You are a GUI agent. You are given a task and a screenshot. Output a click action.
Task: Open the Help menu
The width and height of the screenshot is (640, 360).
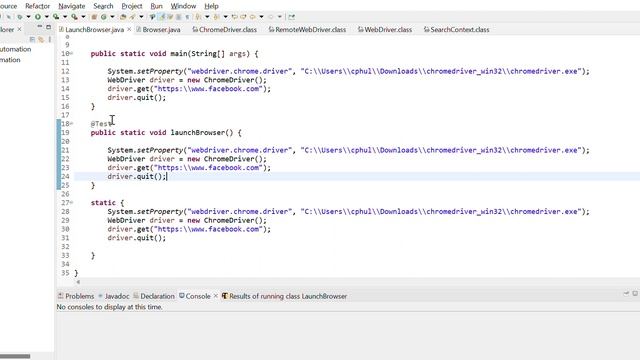coord(211,6)
